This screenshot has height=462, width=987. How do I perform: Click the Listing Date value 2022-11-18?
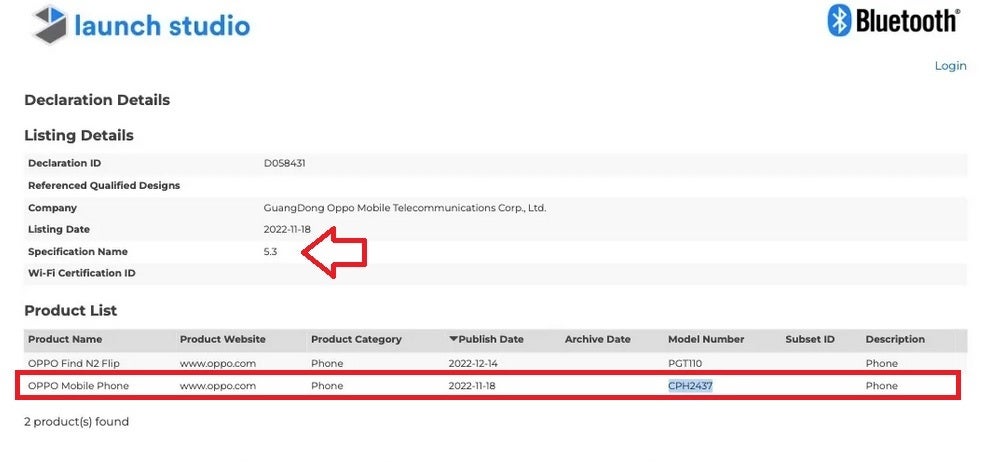[287, 230]
